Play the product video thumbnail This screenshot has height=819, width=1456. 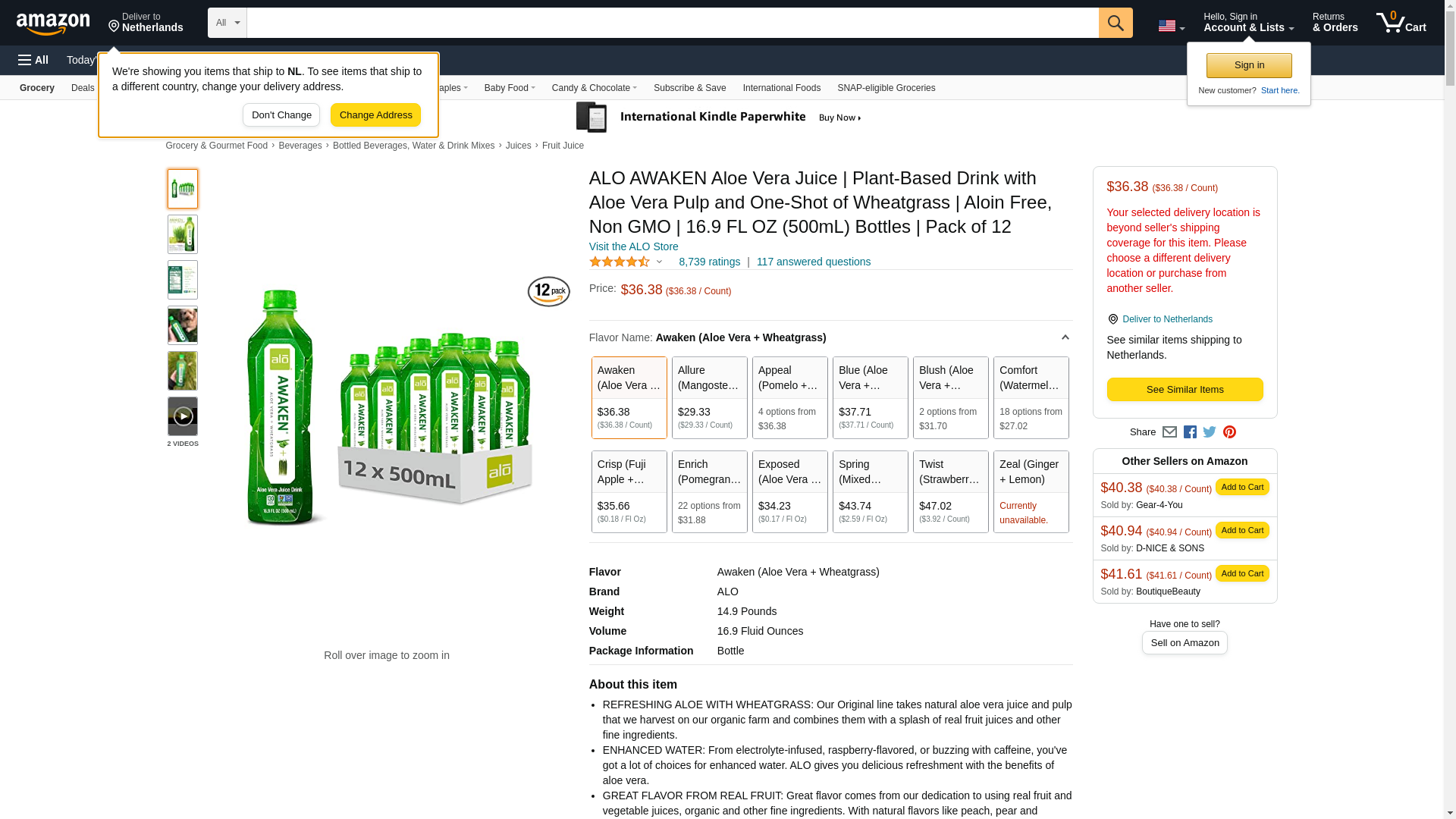coord(183,416)
